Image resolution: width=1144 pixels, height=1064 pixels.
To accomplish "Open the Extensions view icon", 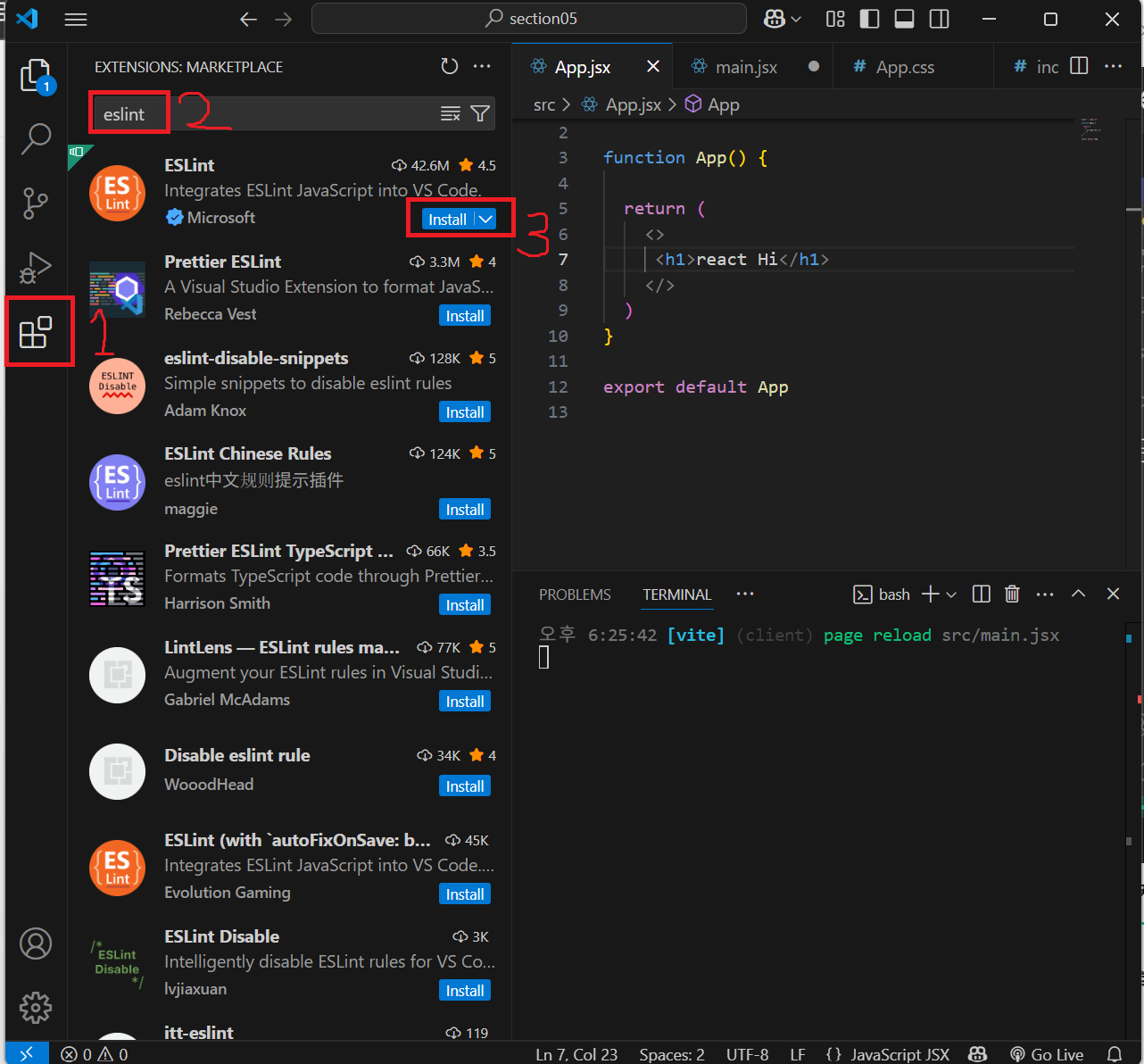I will click(x=36, y=332).
